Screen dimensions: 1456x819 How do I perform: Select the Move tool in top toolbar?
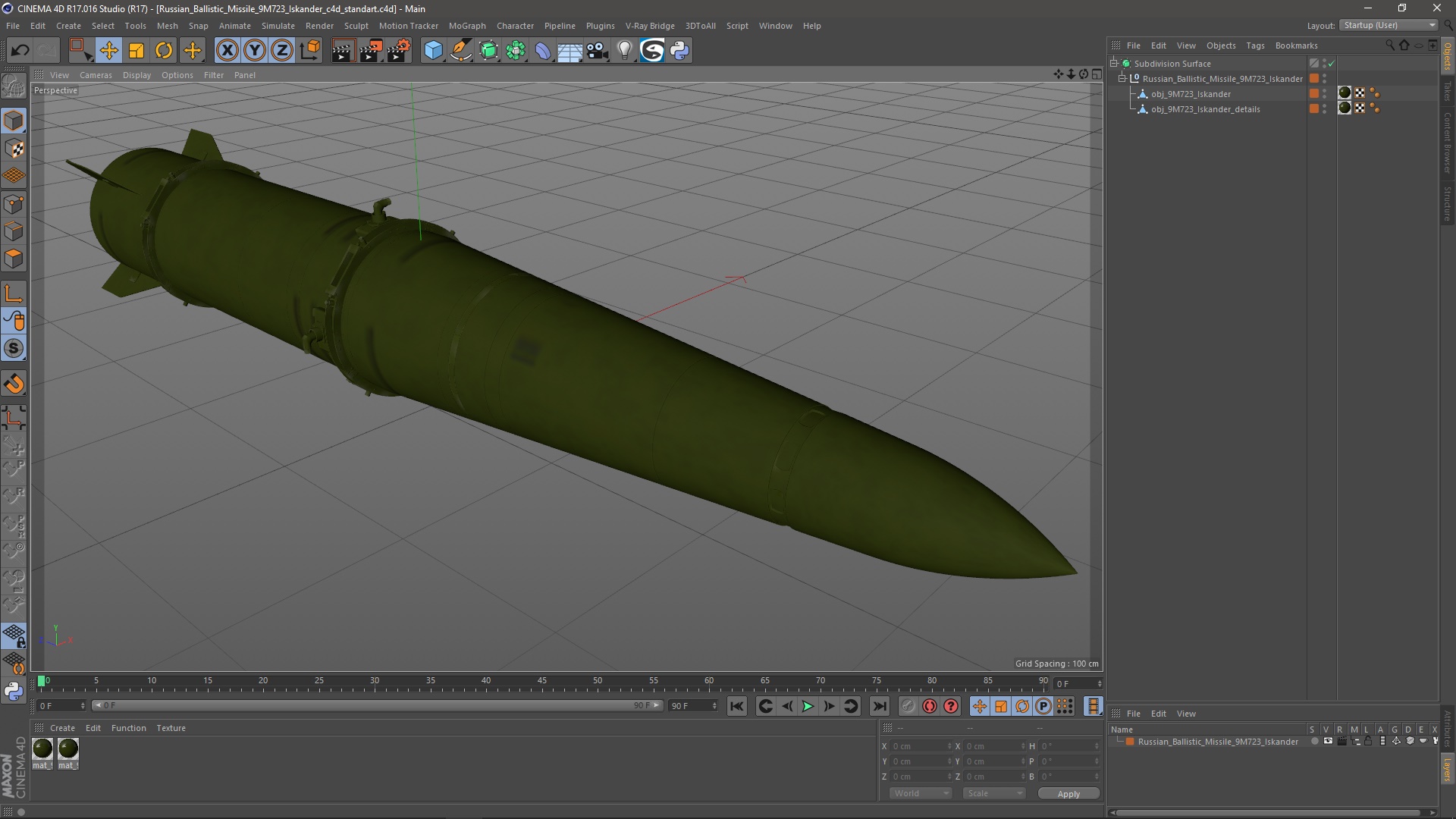click(108, 51)
